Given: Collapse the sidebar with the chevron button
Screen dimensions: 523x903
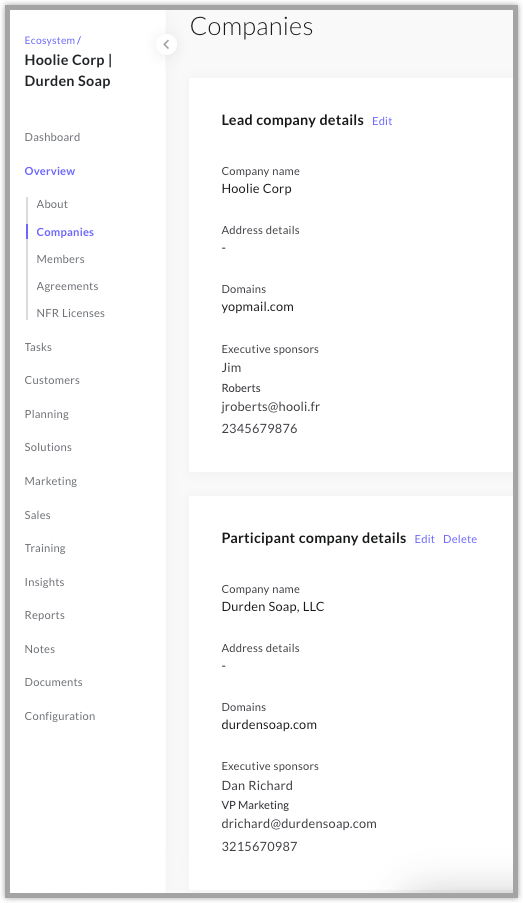Looking at the screenshot, I should pos(166,44).
